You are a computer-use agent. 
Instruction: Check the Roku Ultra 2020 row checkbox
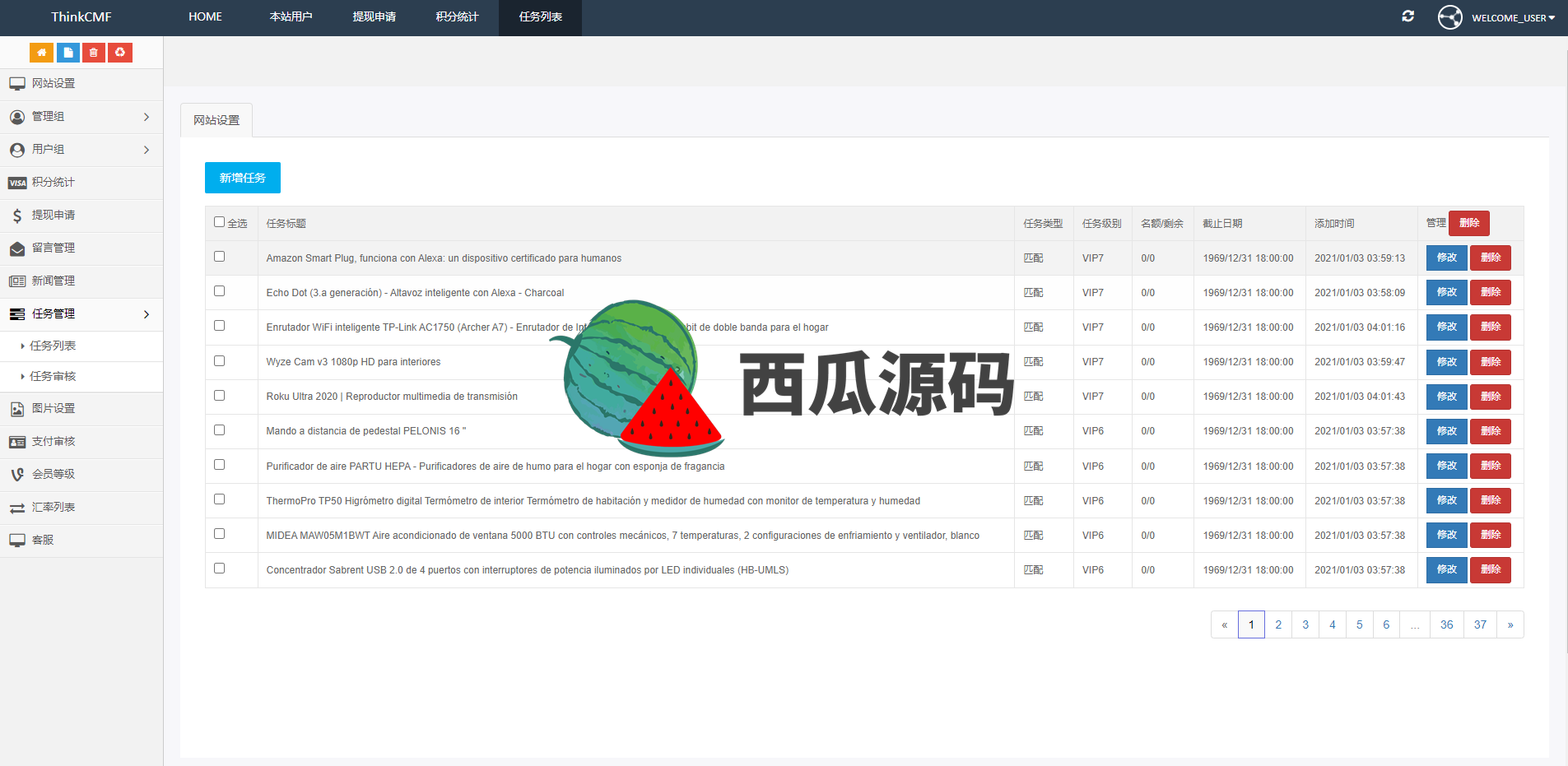pyautogui.click(x=219, y=396)
